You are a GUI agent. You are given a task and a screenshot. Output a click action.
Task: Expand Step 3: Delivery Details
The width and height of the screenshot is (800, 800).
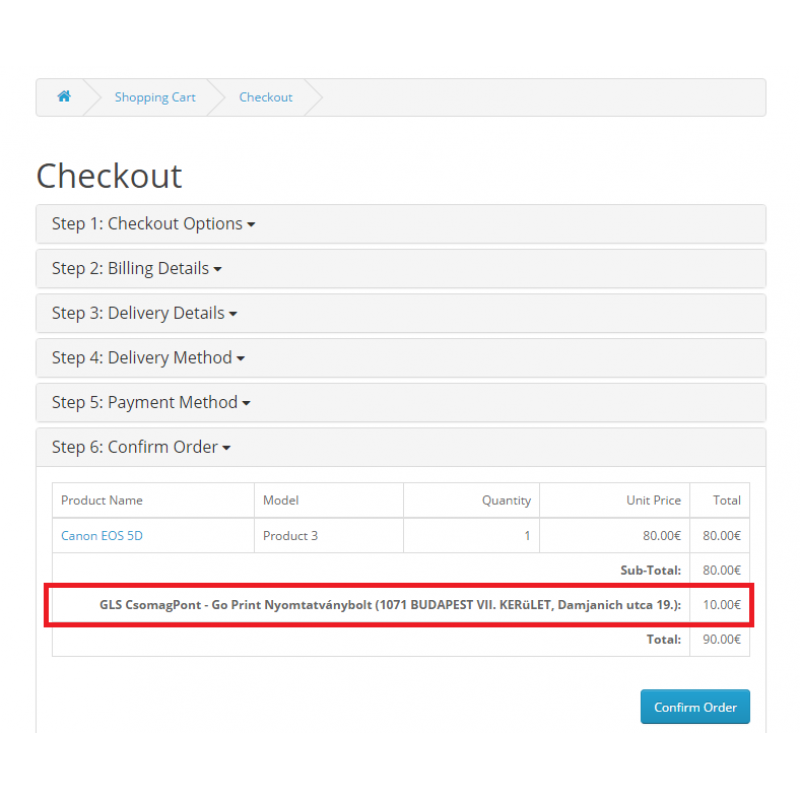coord(144,313)
